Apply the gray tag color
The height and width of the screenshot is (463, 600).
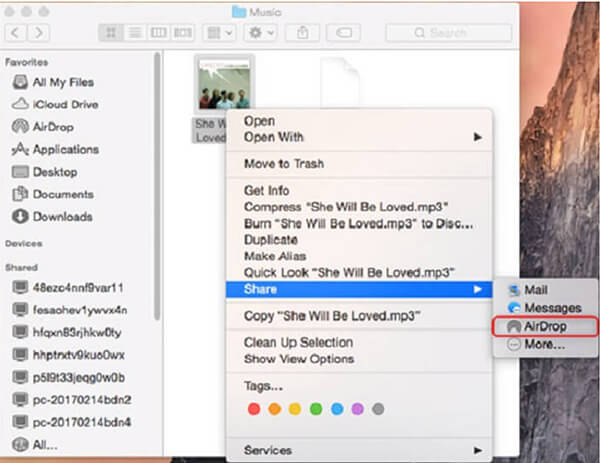[x=378, y=409]
